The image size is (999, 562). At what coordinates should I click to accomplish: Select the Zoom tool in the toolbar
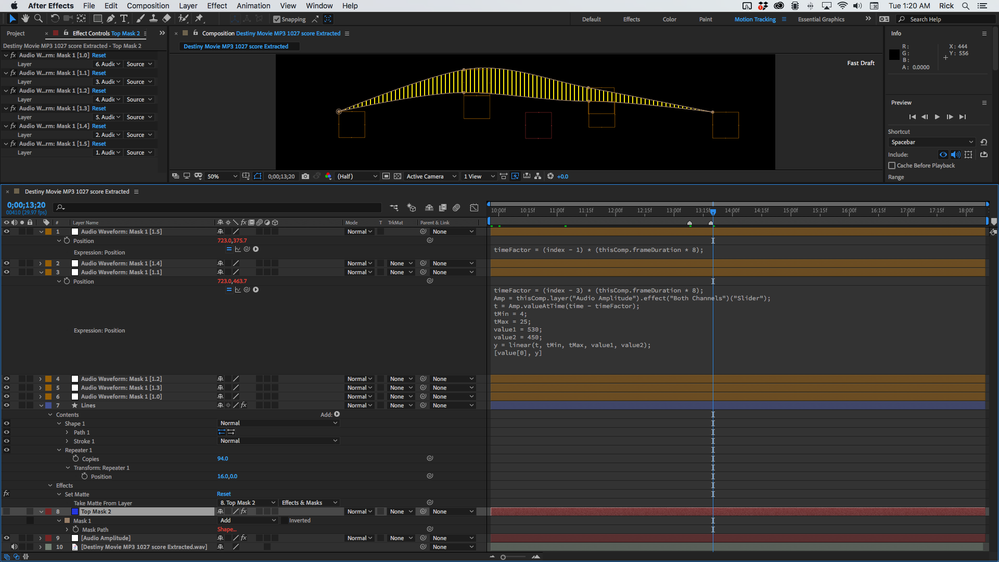coord(38,18)
